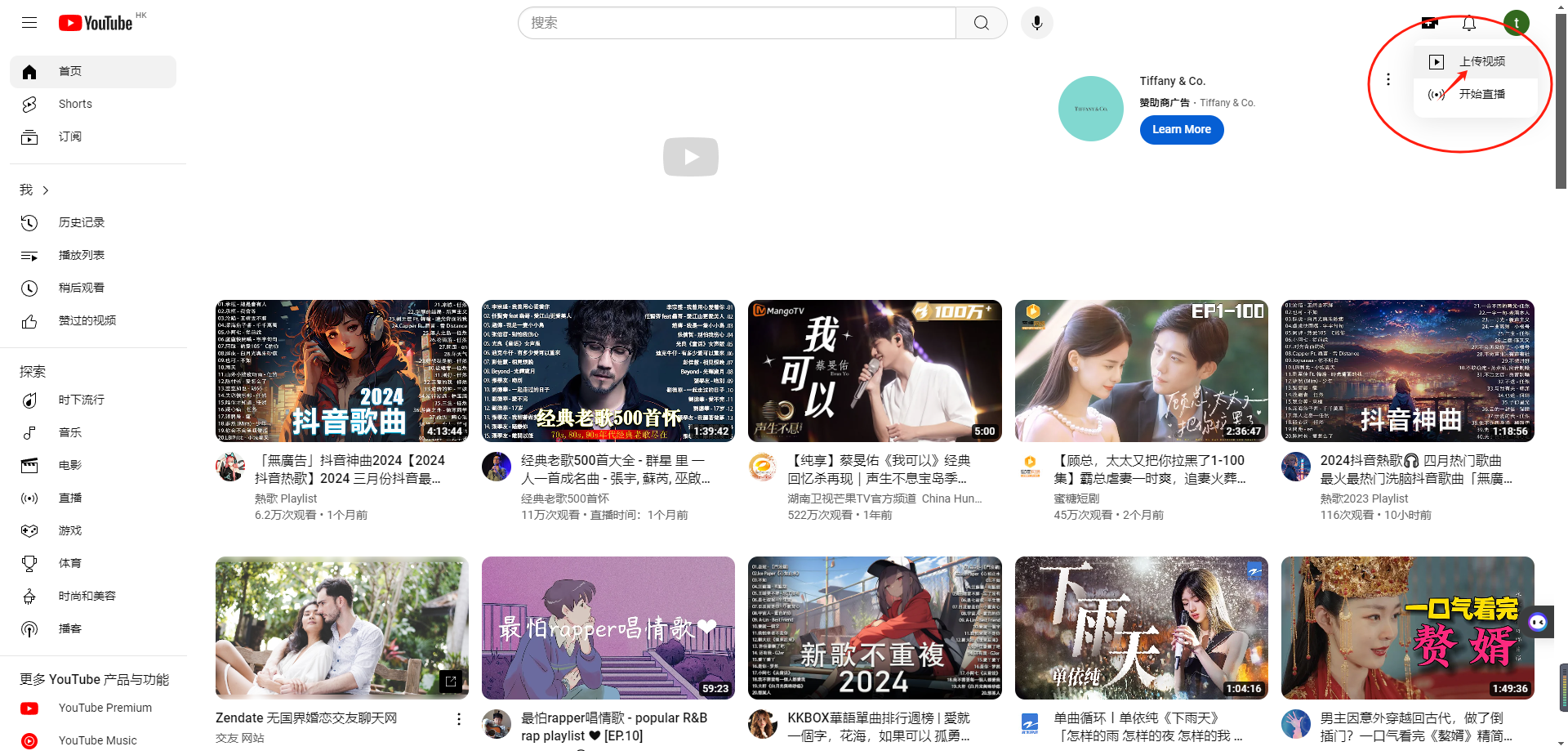Image resolution: width=1568 pixels, height=751 pixels.
Task: Select 开始直播 from the create menu
Action: 1481,95
